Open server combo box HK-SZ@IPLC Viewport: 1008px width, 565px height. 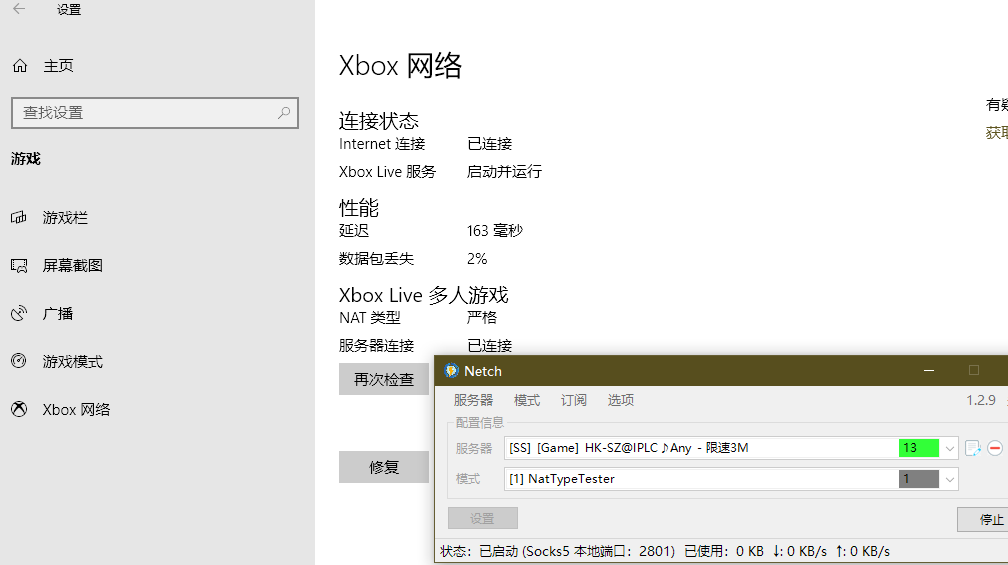click(x=731, y=448)
